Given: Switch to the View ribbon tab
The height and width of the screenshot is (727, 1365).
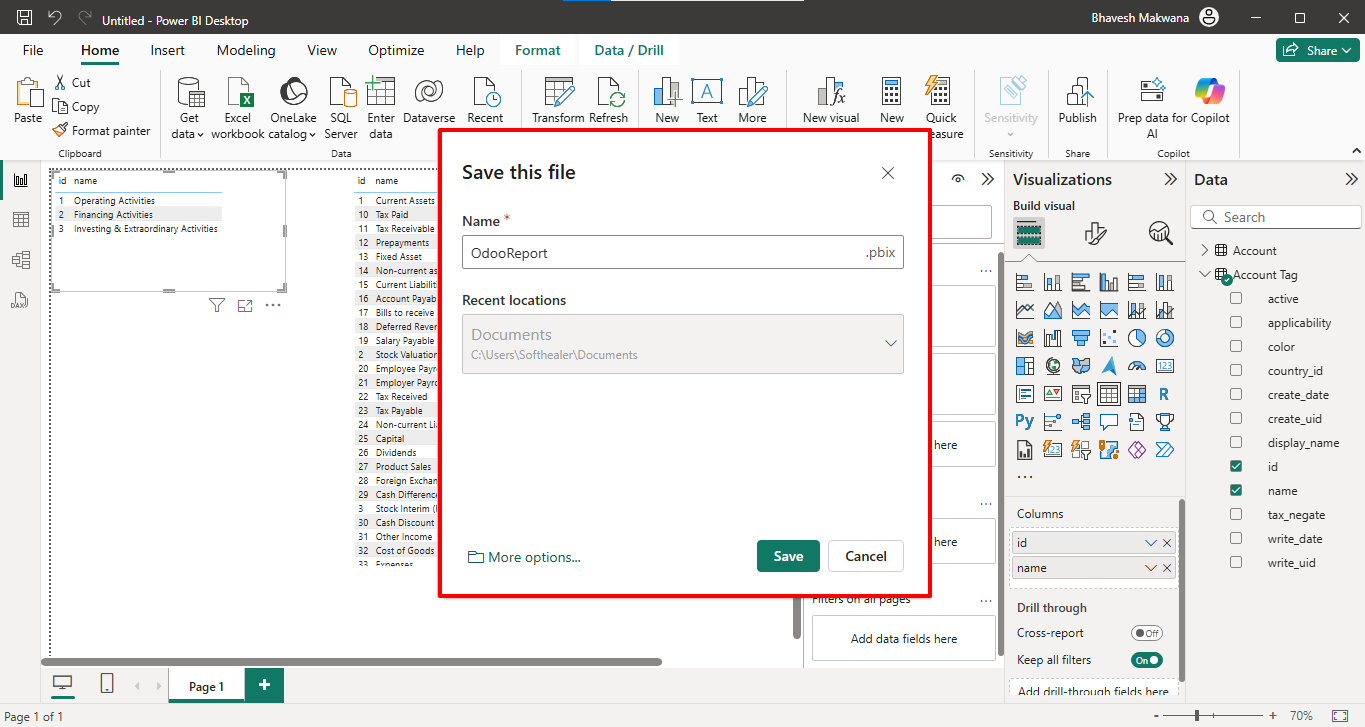Looking at the screenshot, I should pos(322,50).
